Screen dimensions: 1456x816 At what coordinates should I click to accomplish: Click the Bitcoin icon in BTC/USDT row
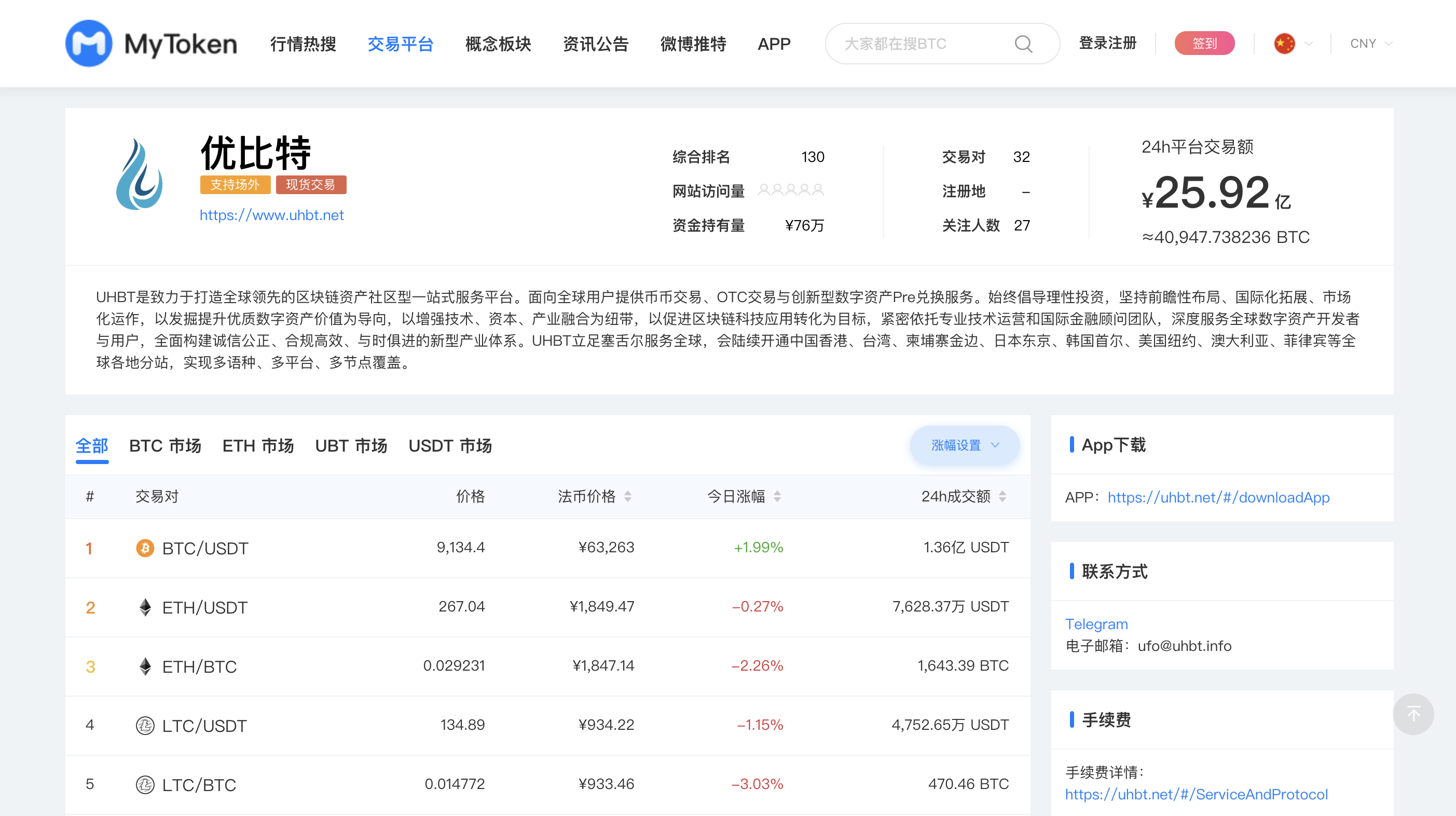pyautogui.click(x=145, y=548)
